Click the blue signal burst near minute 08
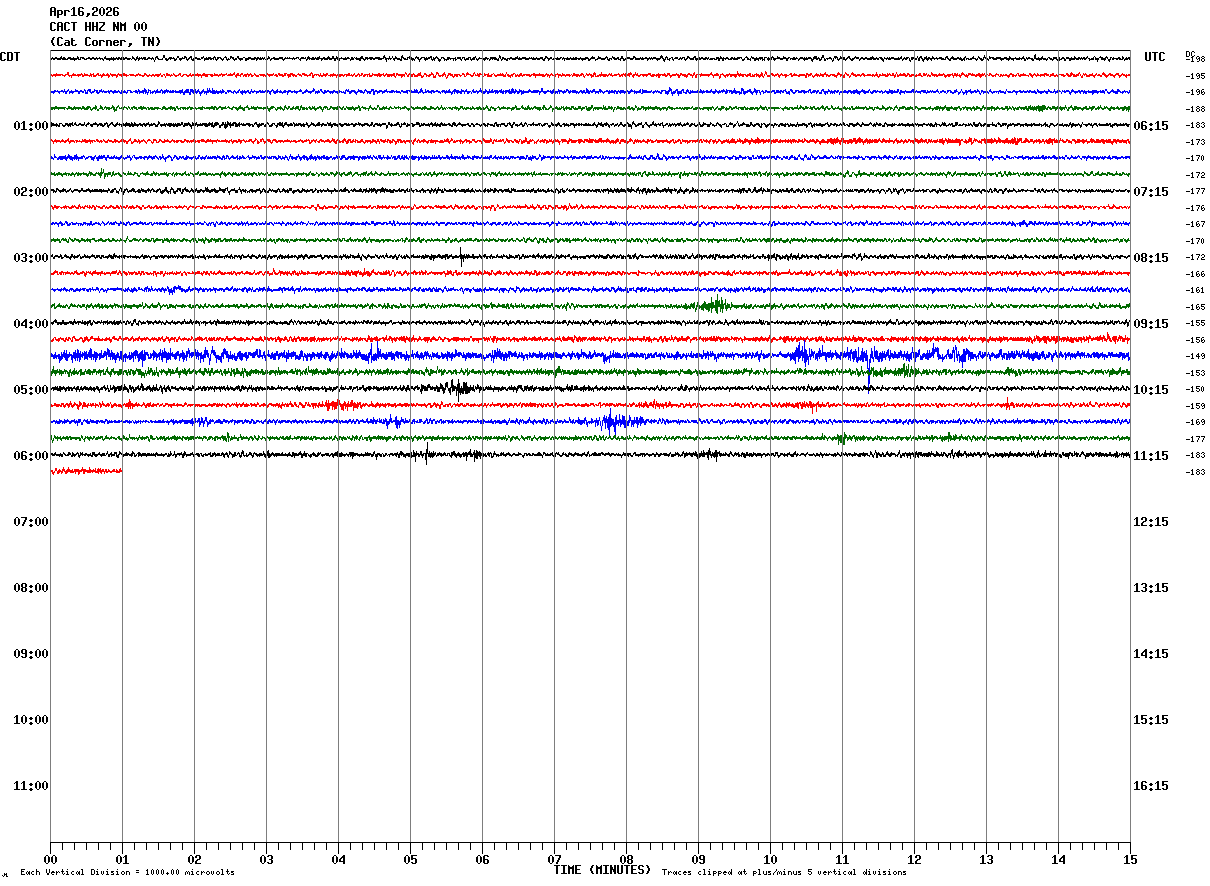 tap(612, 421)
